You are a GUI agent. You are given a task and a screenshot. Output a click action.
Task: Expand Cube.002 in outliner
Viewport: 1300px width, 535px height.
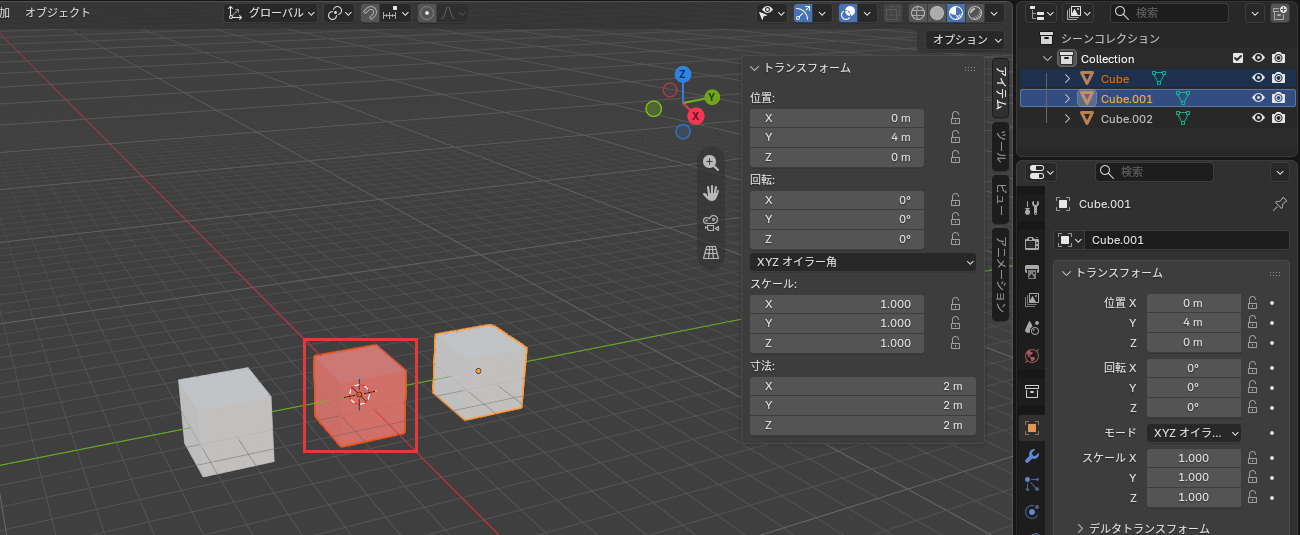1067,118
